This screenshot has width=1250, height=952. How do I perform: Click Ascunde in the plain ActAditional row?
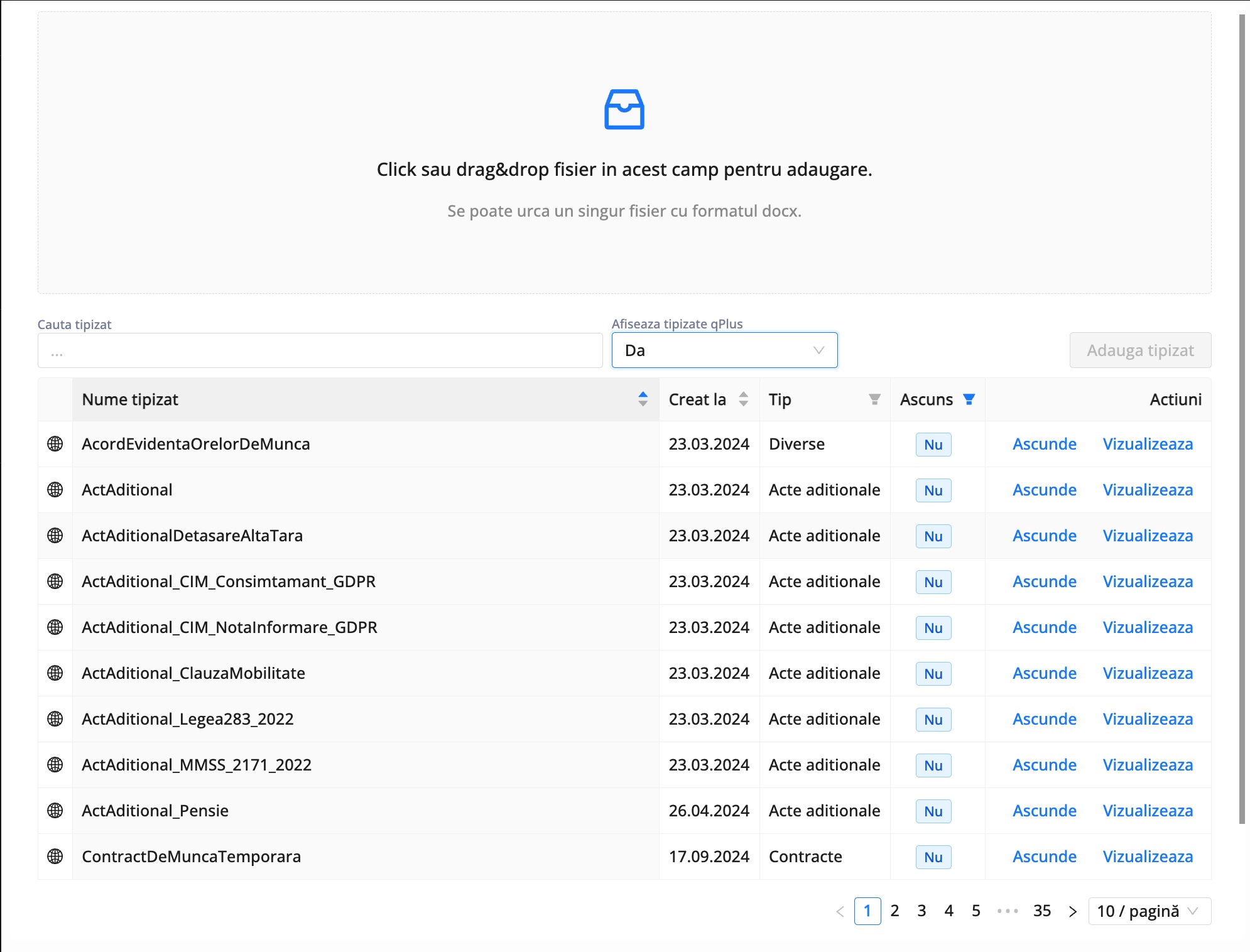point(1044,490)
